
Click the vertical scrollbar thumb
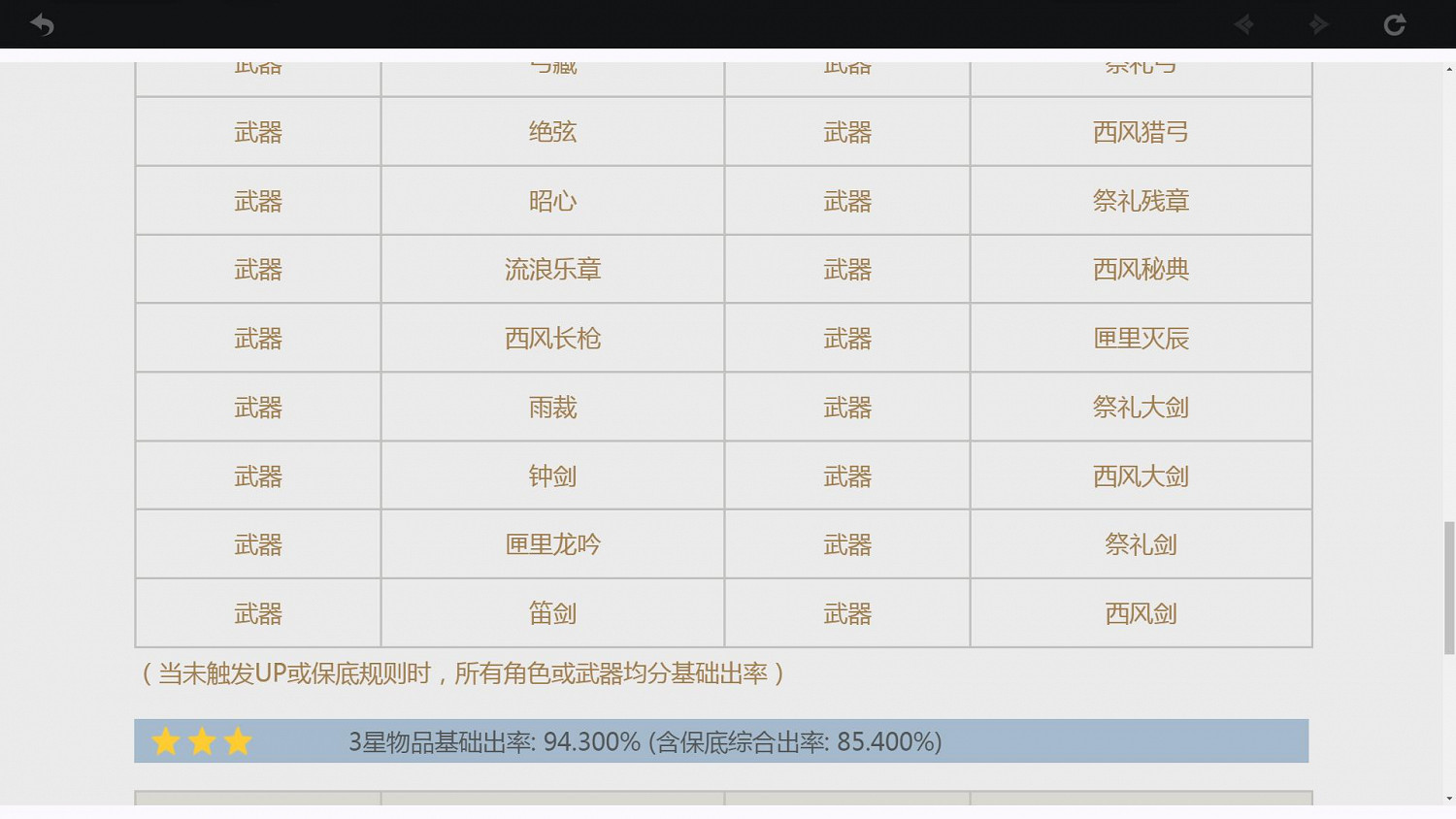(x=1449, y=587)
